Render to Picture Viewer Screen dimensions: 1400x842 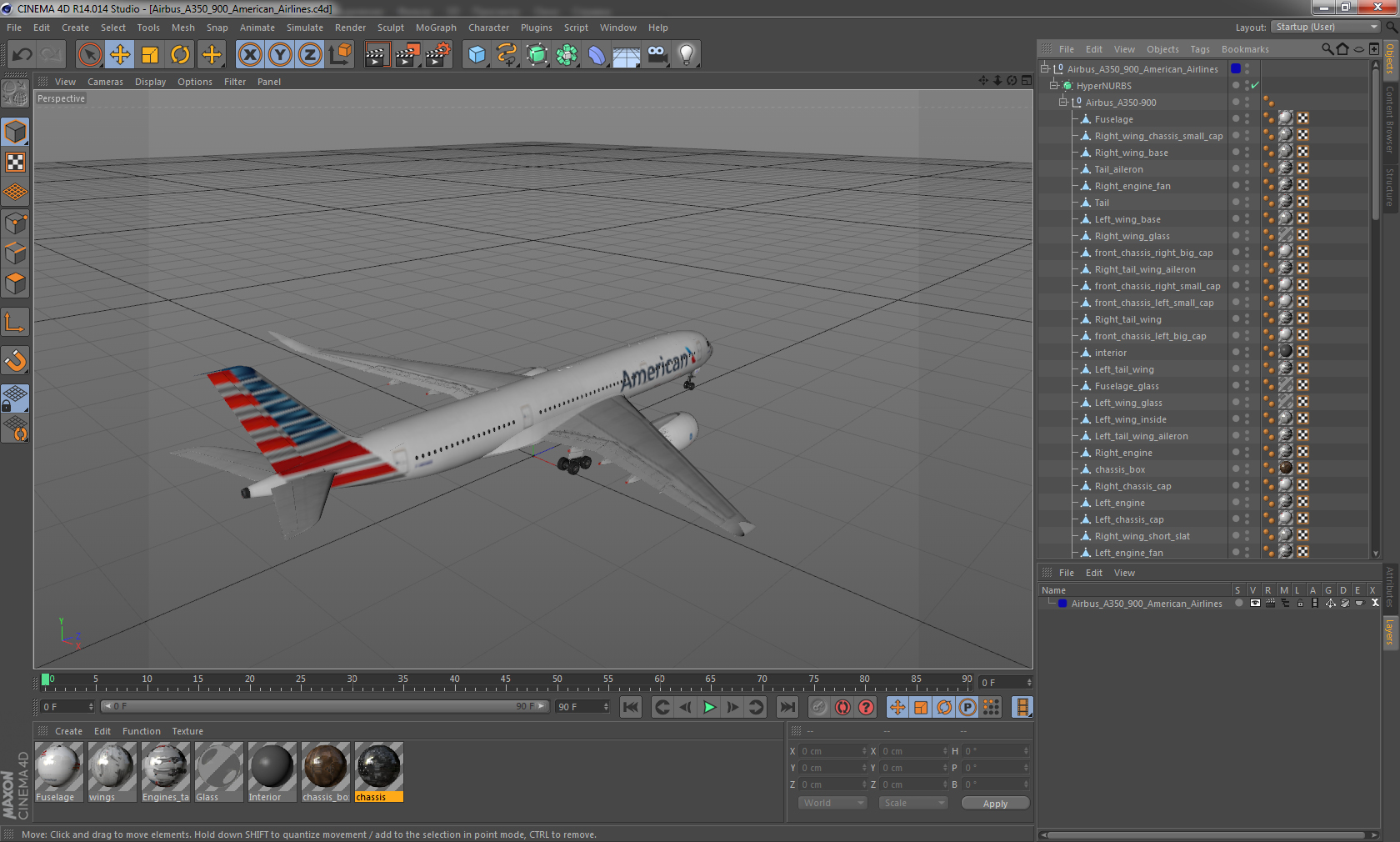407,55
